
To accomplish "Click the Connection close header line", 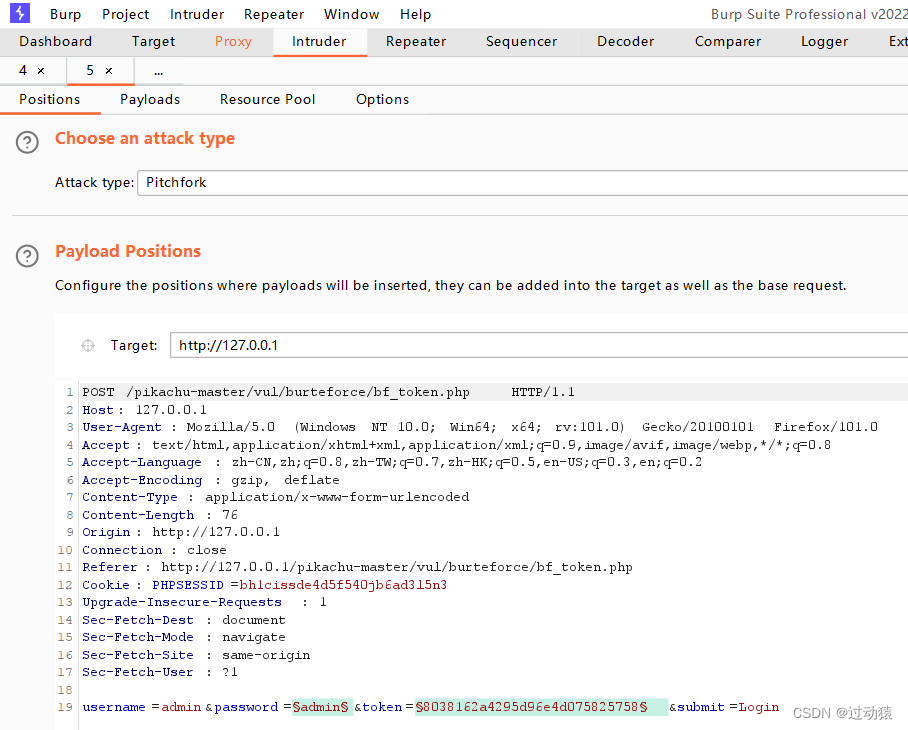I will (x=154, y=550).
